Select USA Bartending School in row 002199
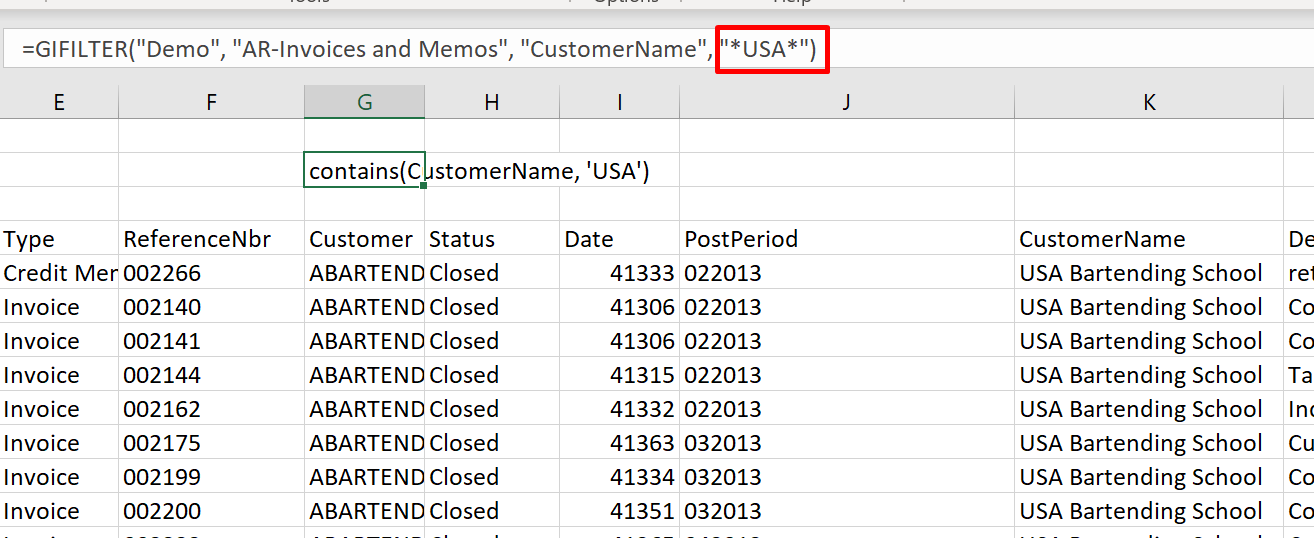 coord(1149,477)
